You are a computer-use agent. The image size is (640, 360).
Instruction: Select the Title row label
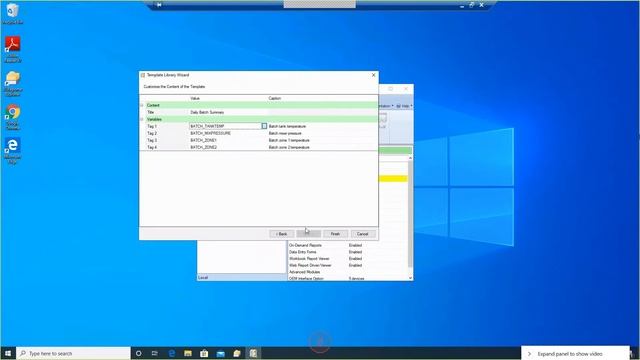point(151,112)
